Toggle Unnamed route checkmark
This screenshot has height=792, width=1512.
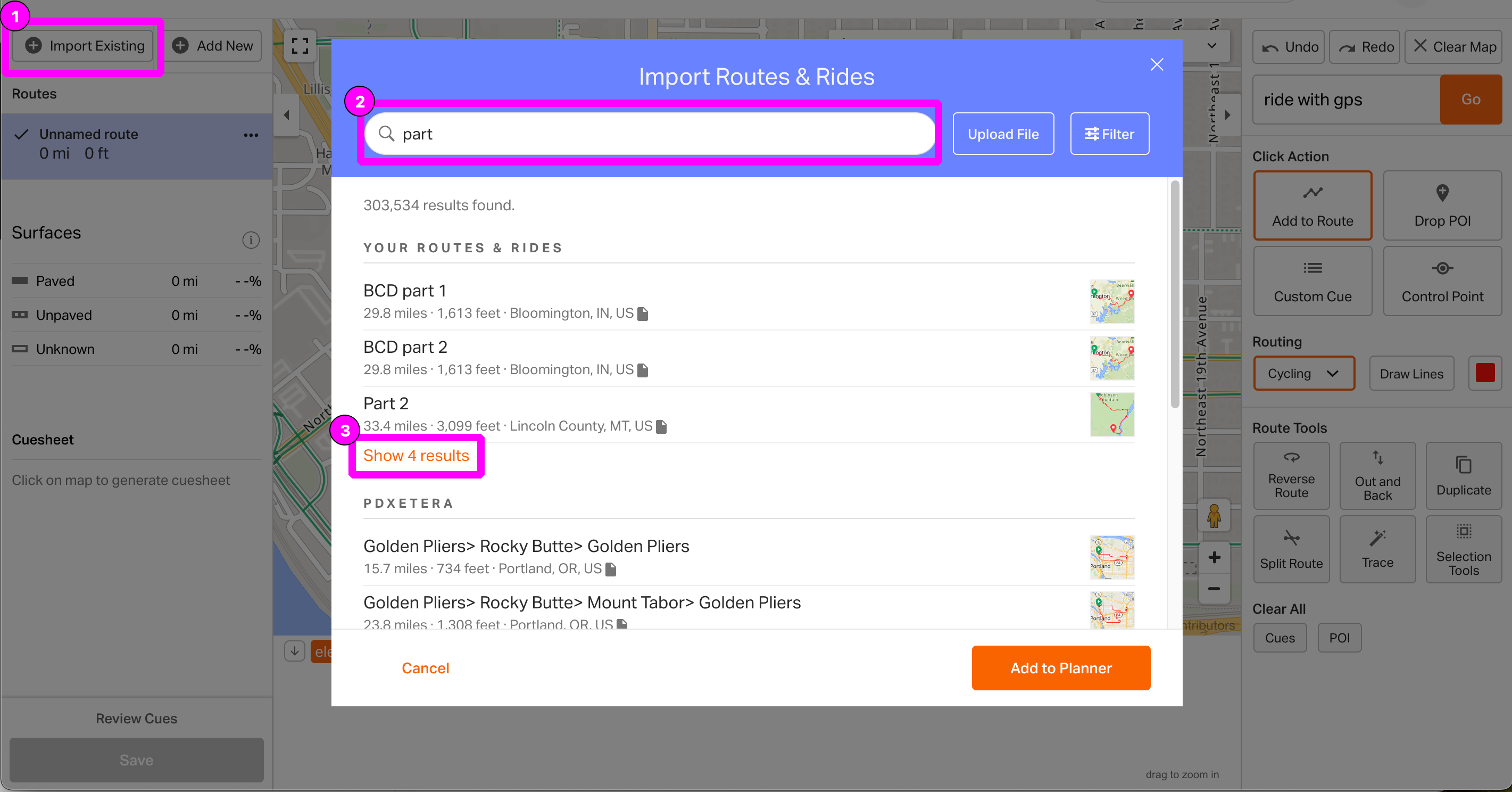tap(22, 135)
